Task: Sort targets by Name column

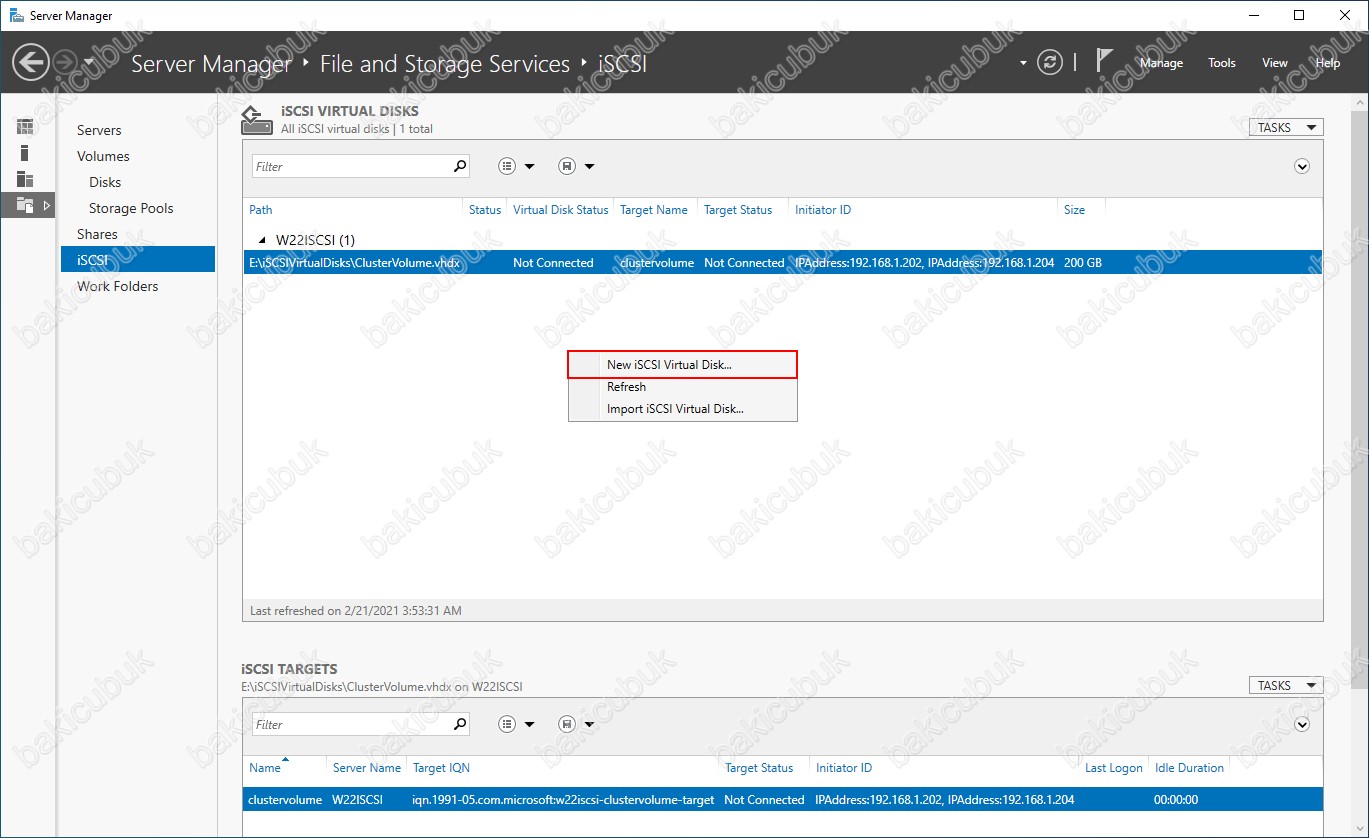Action: (x=265, y=768)
